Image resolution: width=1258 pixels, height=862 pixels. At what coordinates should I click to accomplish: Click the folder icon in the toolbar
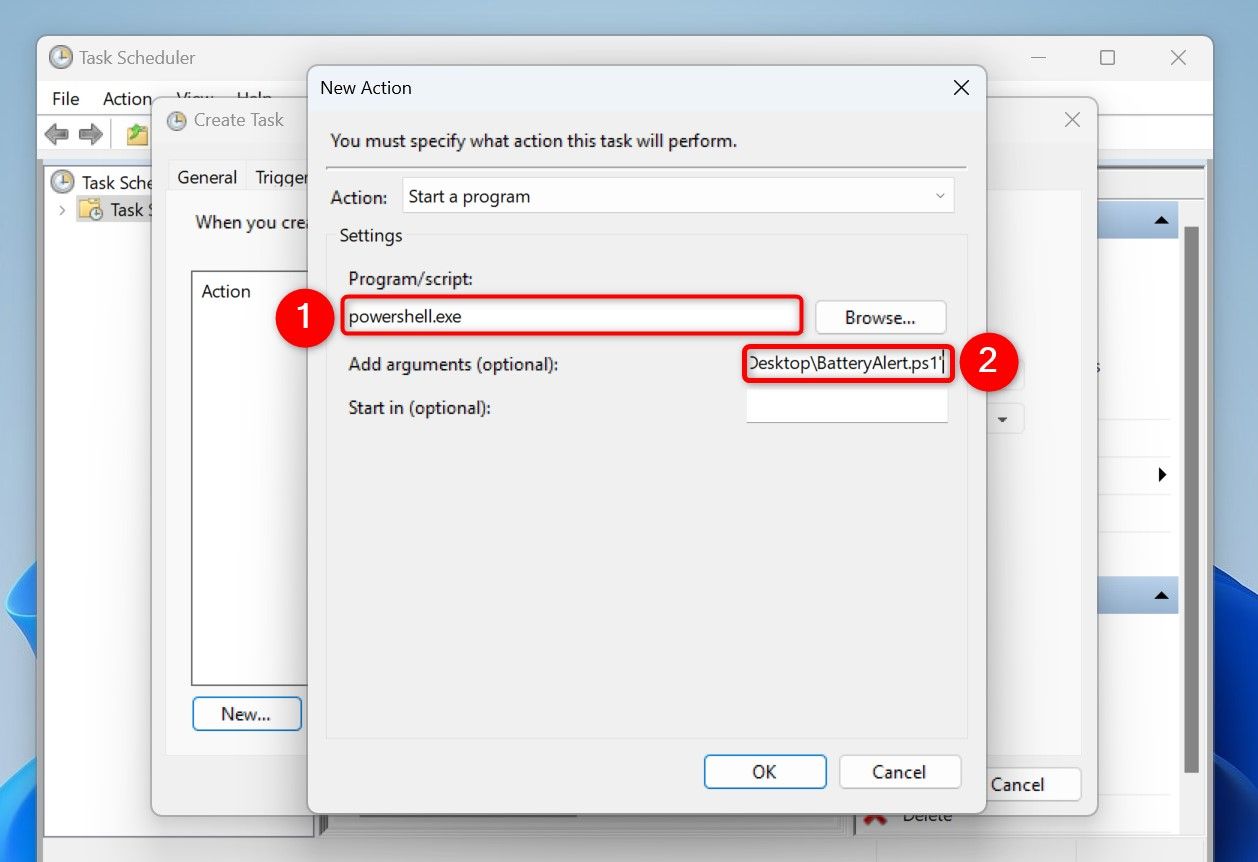pyautogui.click(x=137, y=134)
